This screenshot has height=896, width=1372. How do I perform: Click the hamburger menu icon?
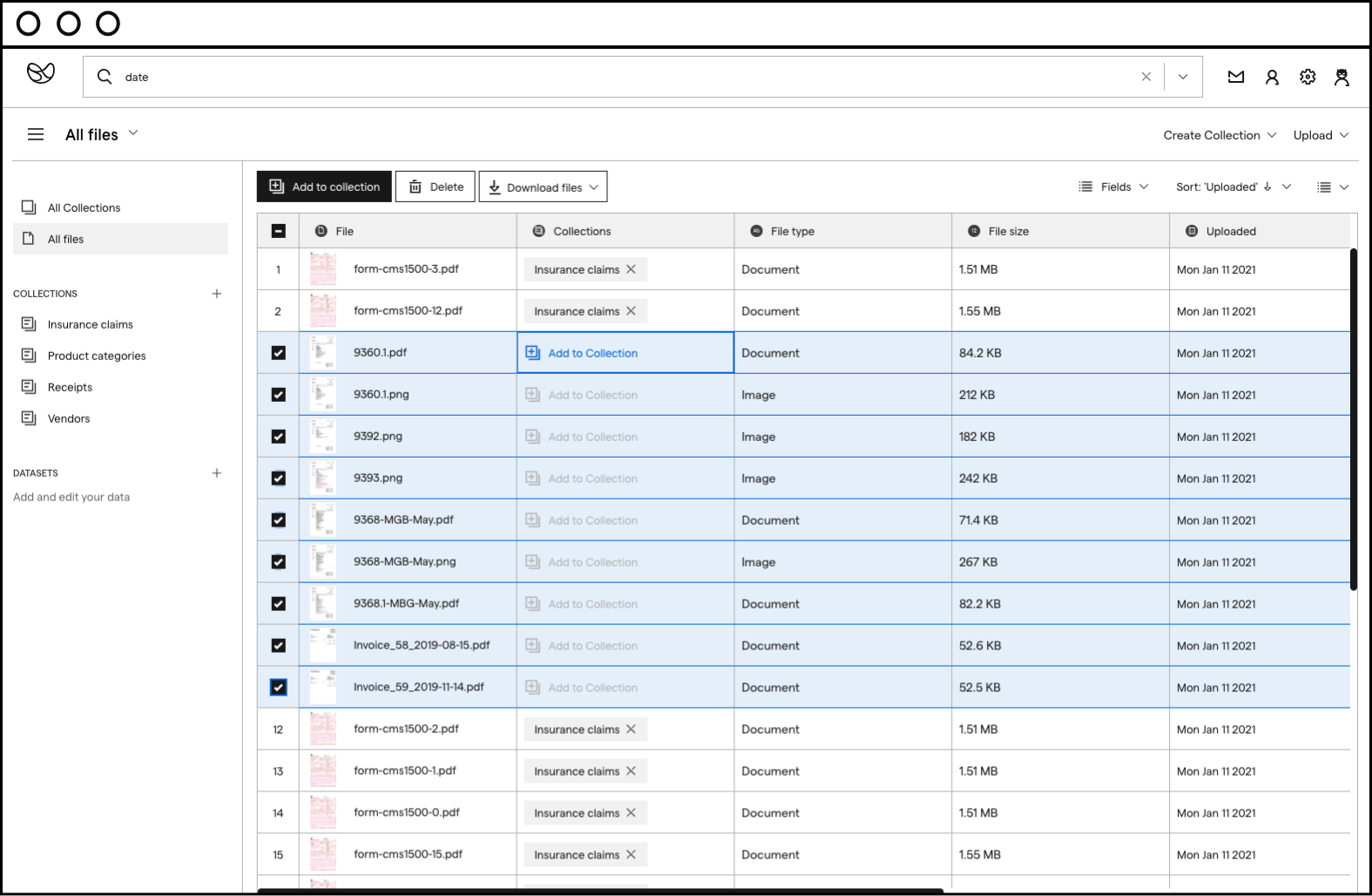[36, 134]
